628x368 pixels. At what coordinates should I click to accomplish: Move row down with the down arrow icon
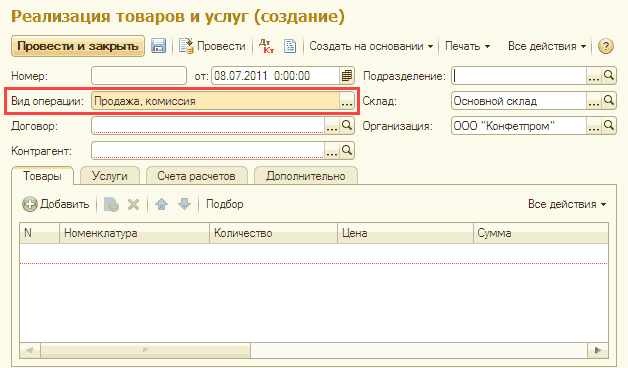click(x=184, y=204)
